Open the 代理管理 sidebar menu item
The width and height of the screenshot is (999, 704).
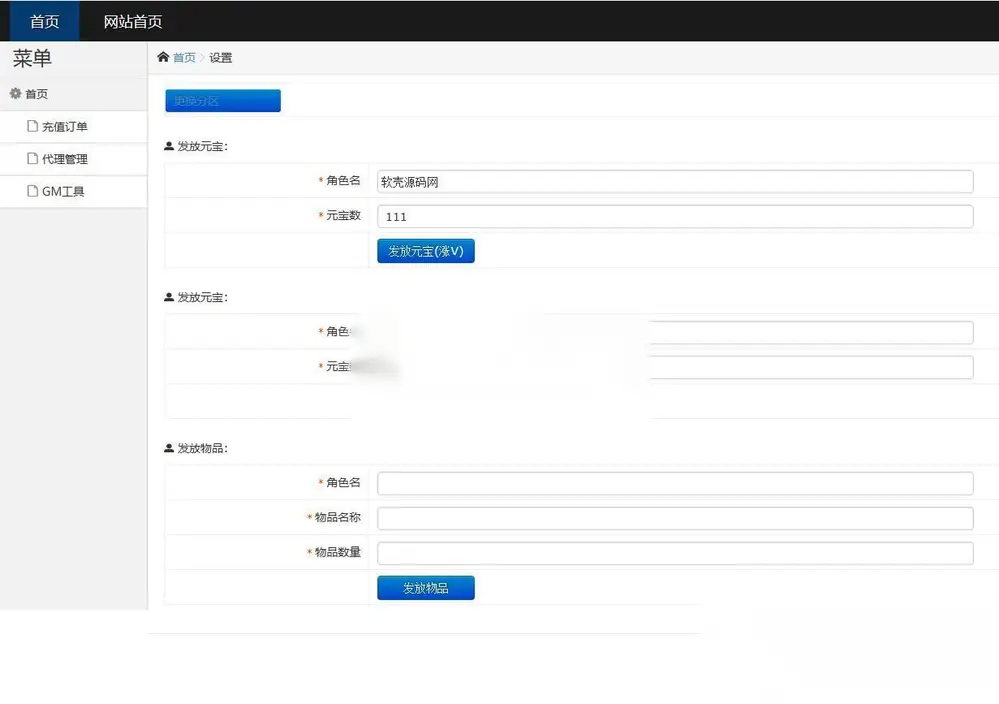pyautogui.click(x=74, y=159)
